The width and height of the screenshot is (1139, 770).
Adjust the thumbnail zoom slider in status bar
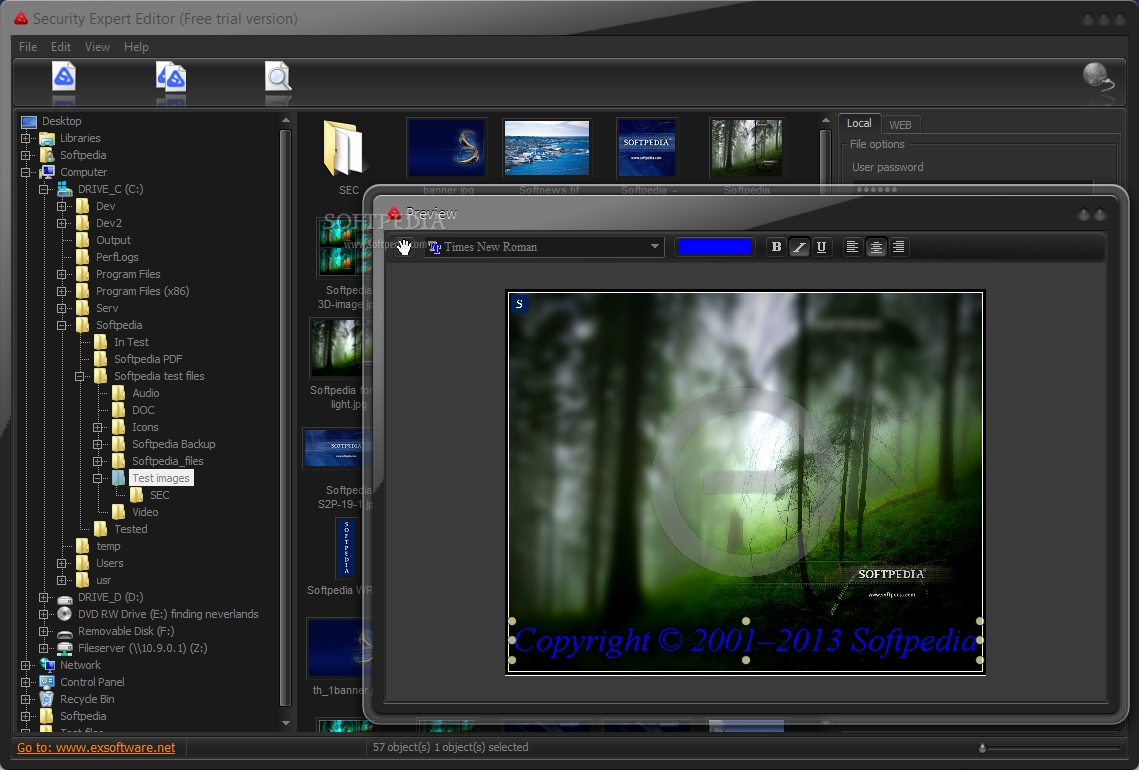(982, 747)
